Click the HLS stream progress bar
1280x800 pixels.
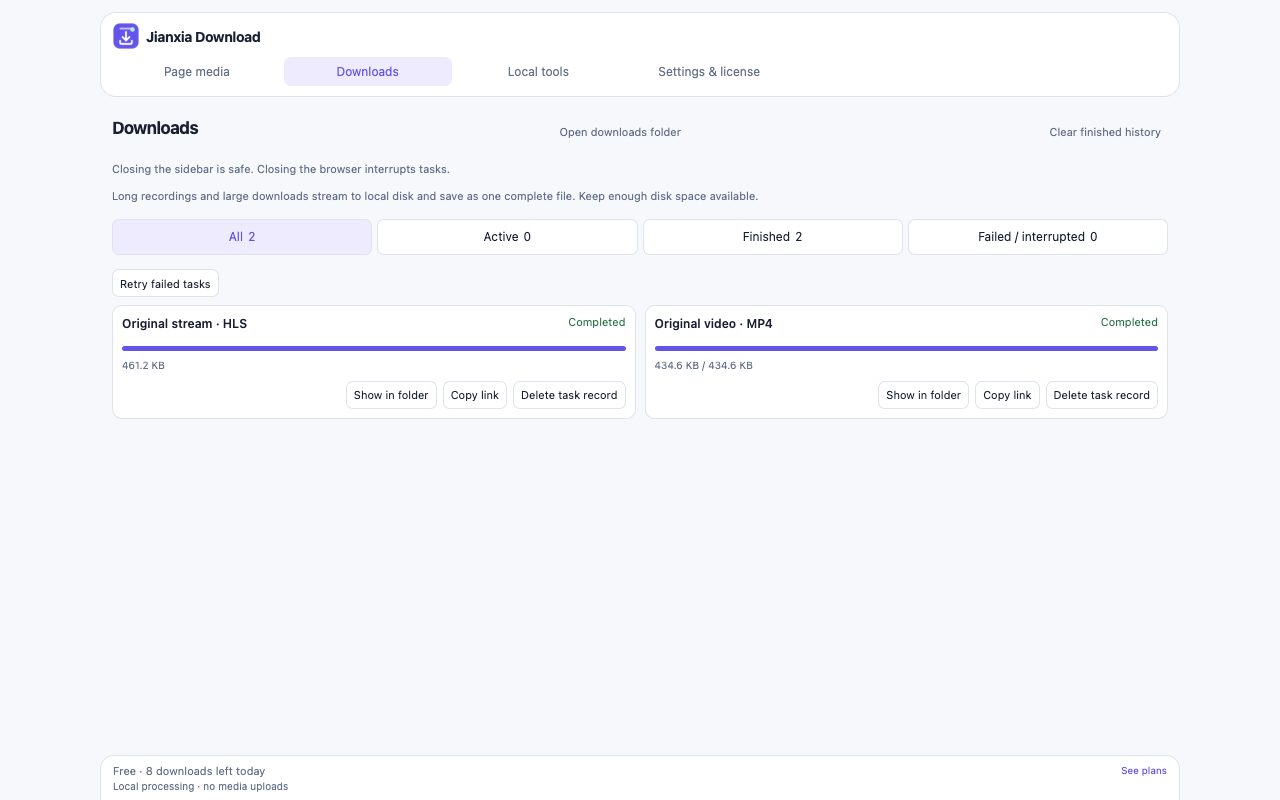374,348
